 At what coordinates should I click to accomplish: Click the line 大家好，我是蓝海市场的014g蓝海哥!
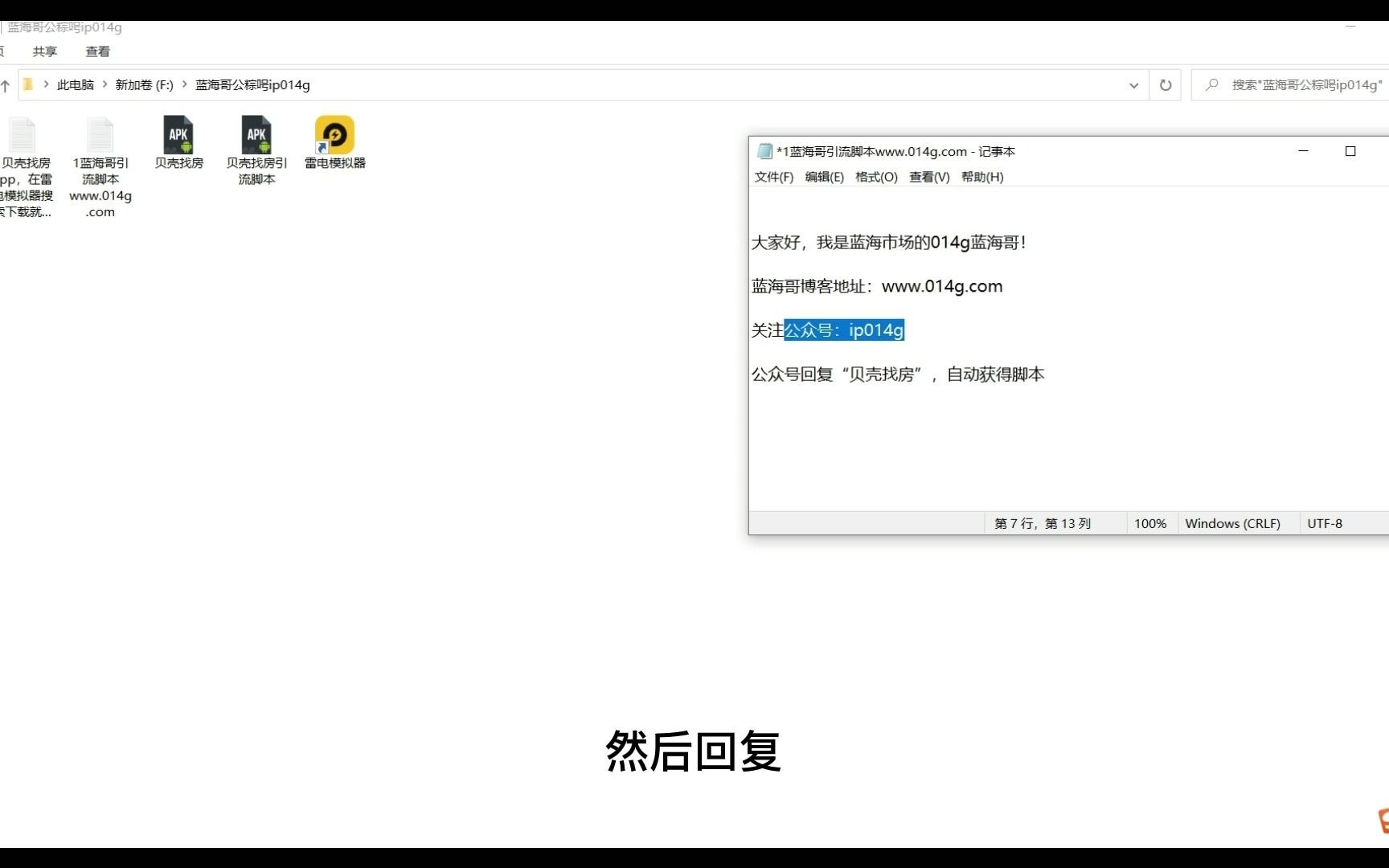(889, 243)
